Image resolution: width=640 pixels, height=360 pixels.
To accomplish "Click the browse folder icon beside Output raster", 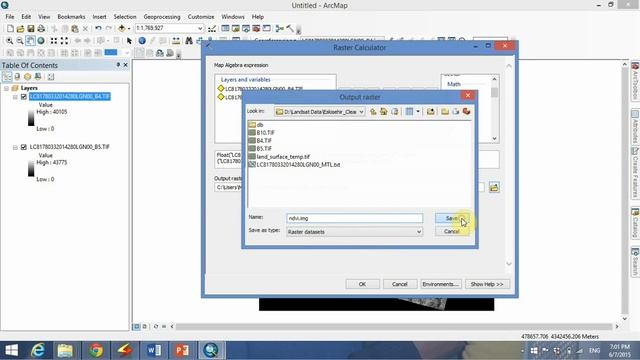I will pyautogui.click(x=494, y=187).
